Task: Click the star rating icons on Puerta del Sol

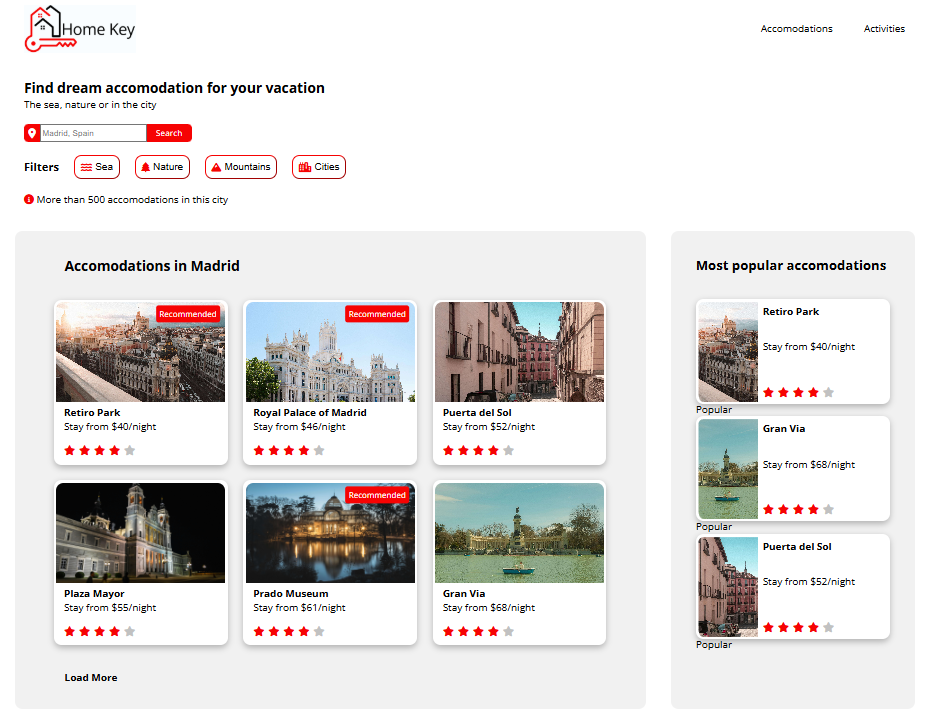Action: 477,450
